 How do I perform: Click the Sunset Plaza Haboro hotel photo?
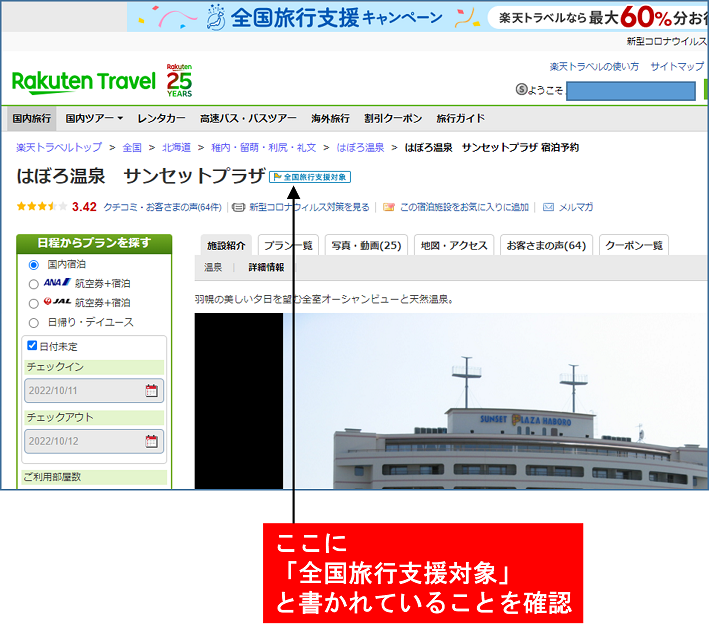point(496,401)
